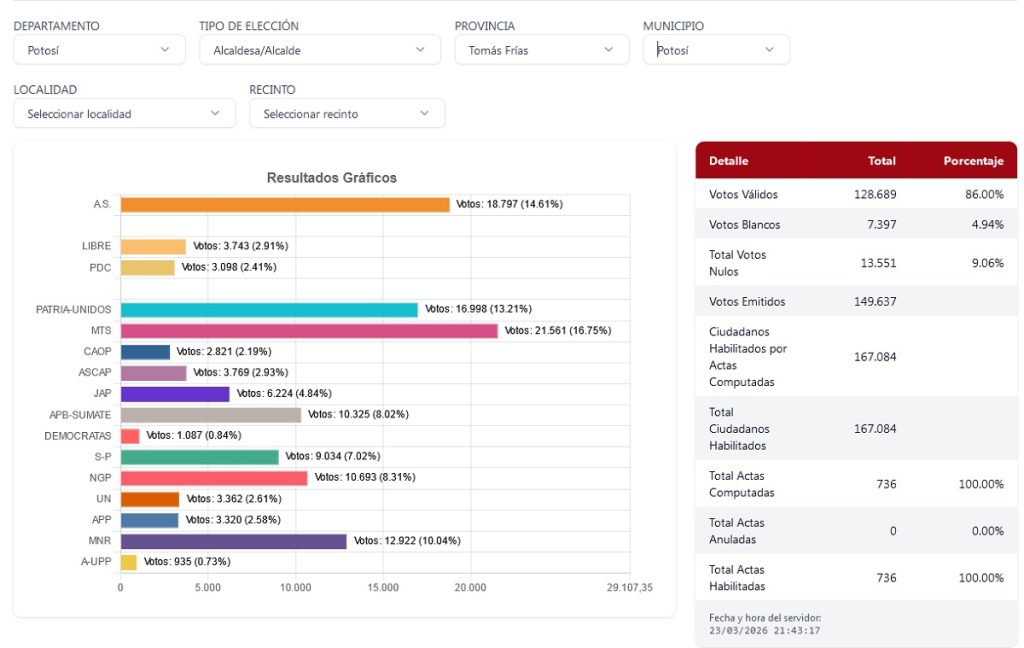This screenshot has height=648, width=1024.
Task: Open the Provincia dropdown showing Tomás Frías
Action: (541, 50)
